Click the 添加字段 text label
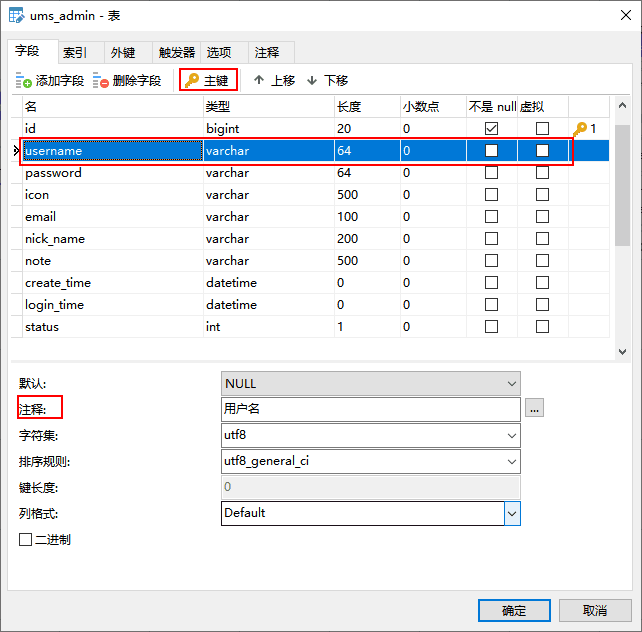 pyautogui.click(x=60, y=80)
